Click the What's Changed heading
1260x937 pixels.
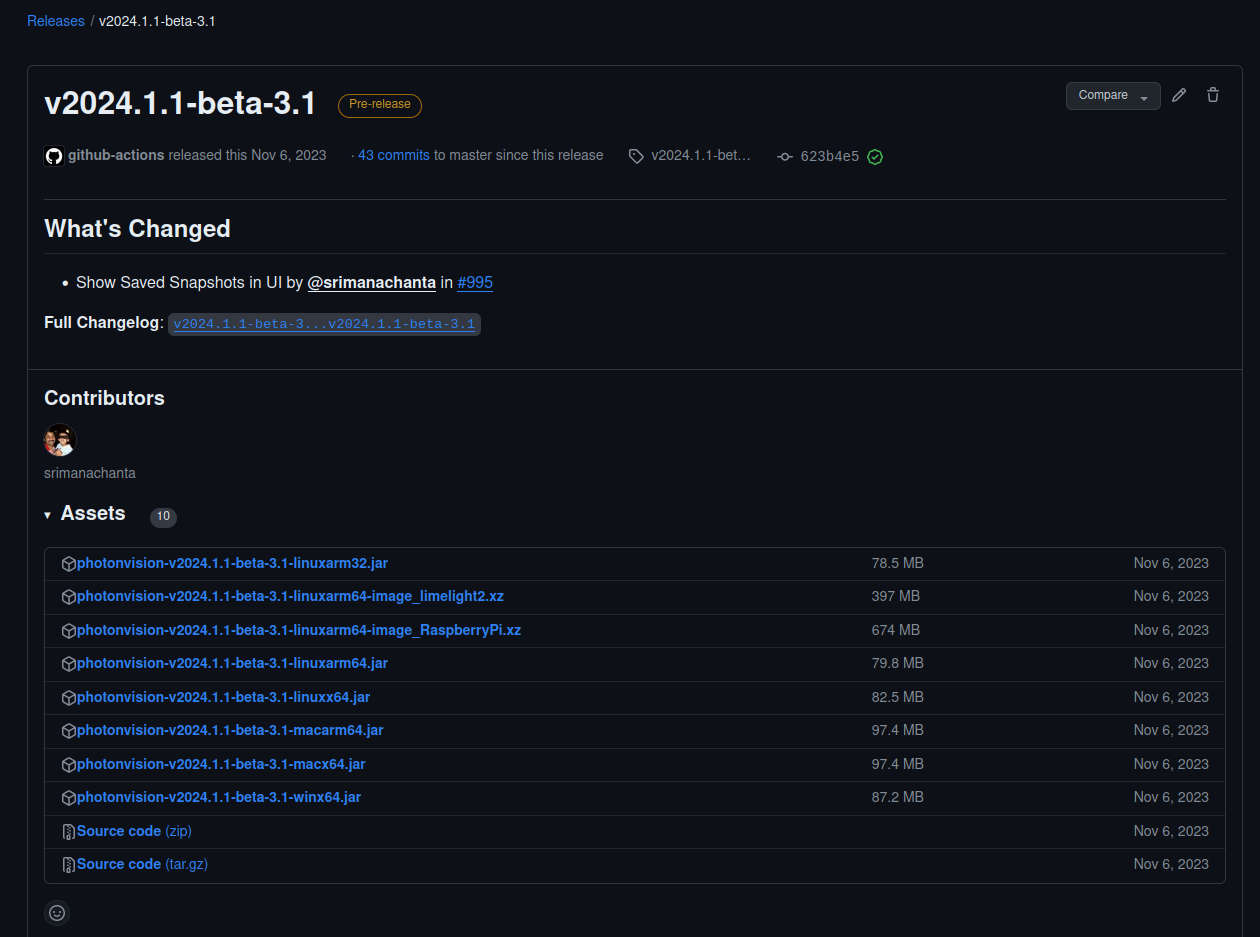[x=137, y=229]
